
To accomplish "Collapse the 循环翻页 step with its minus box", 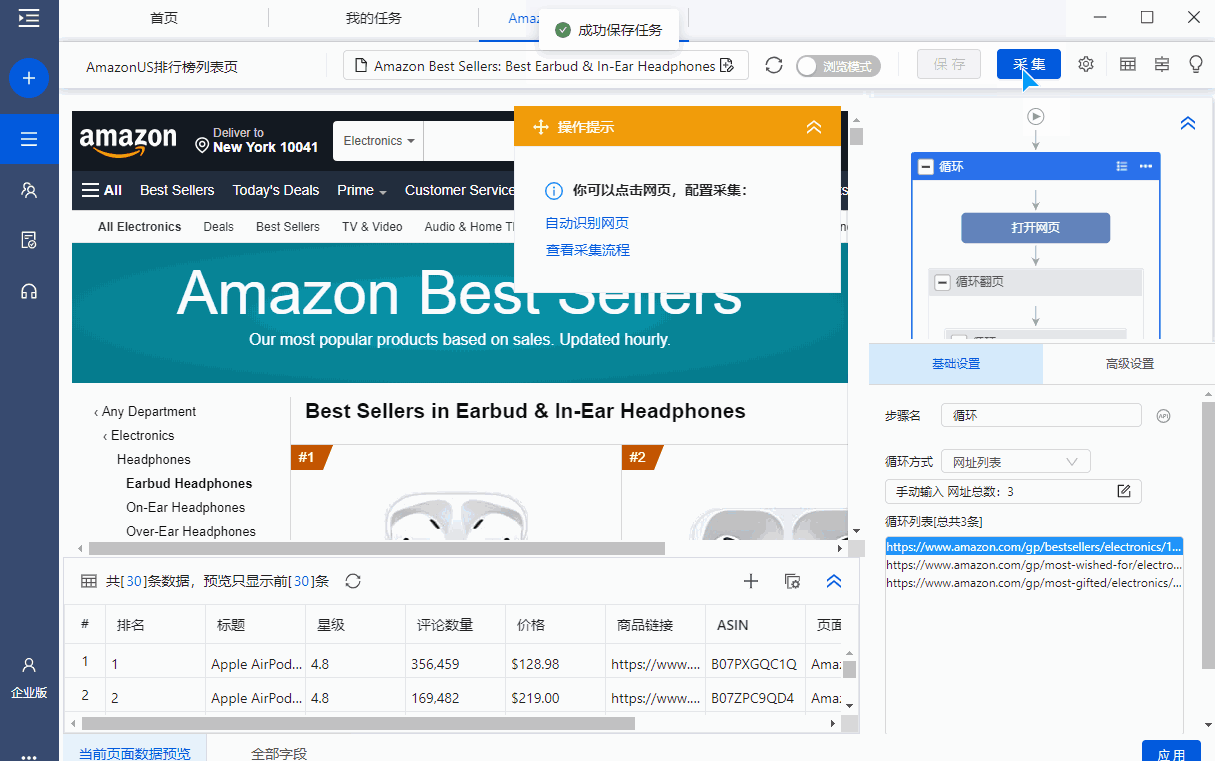I will [942, 282].
